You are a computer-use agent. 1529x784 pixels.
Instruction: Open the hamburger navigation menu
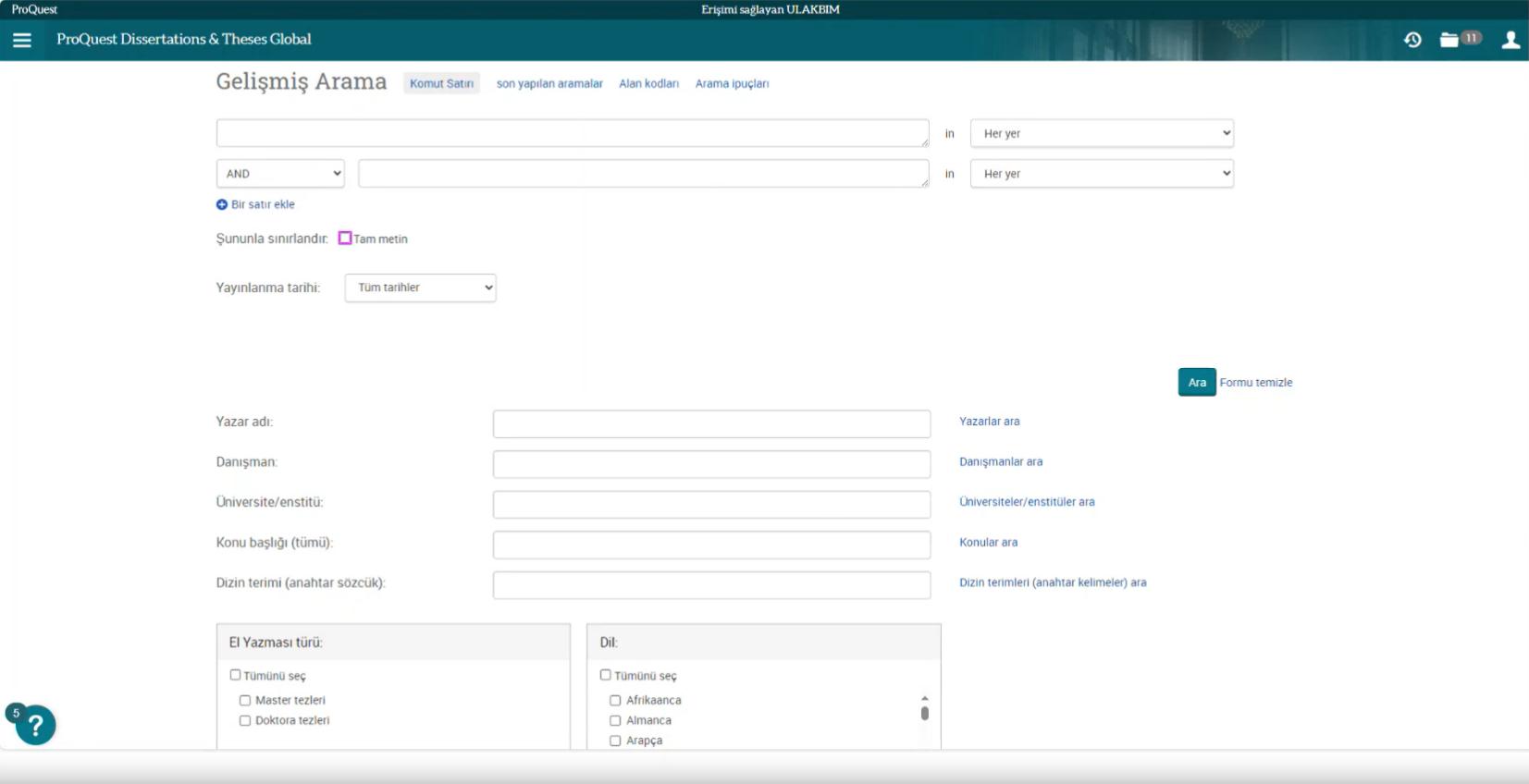pyautogui.click(x=22, y=40)
